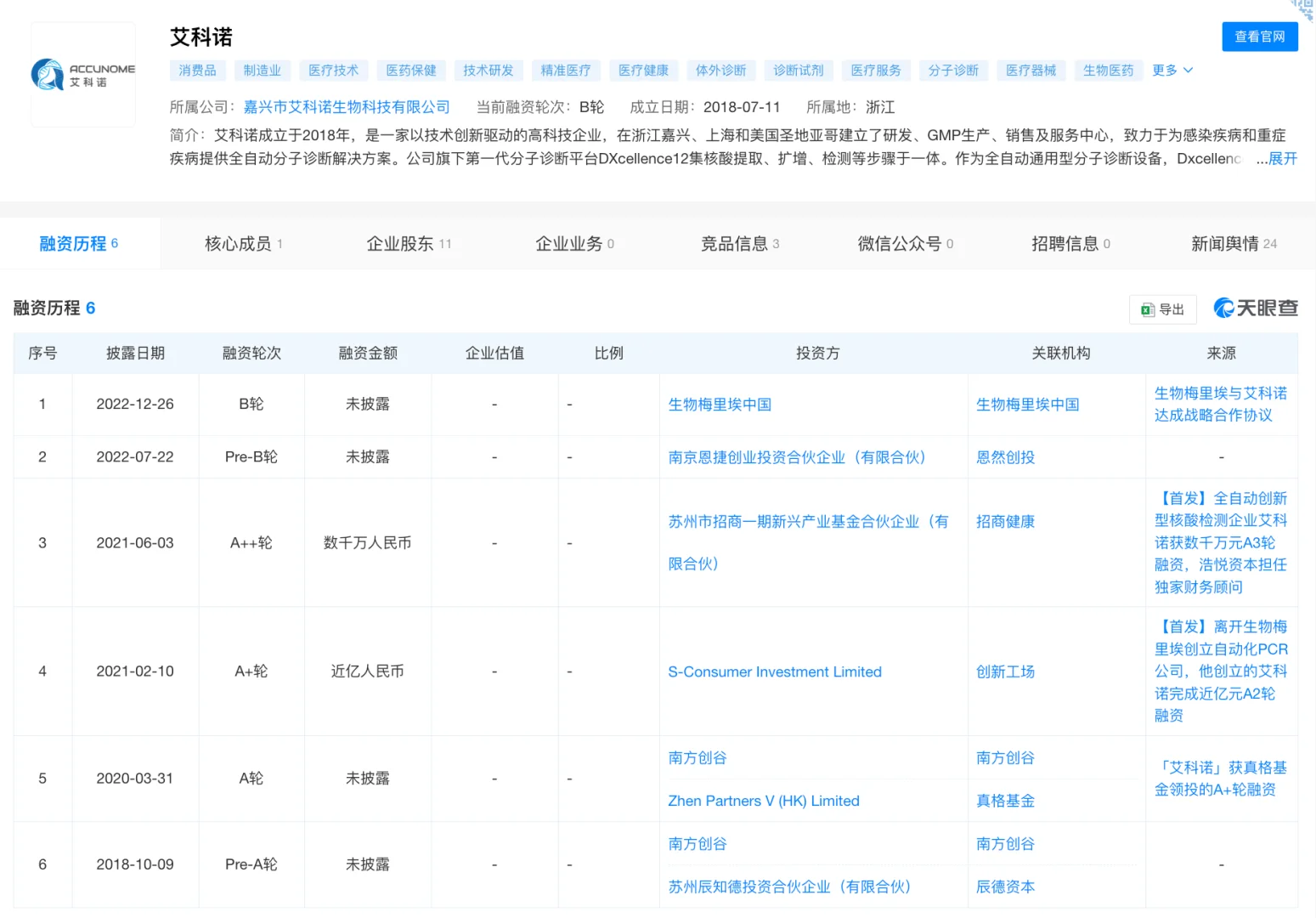This screenshot has width=1316, height=918.
Task: Select the 消费品 tag
Action: [x=198, y=71]
